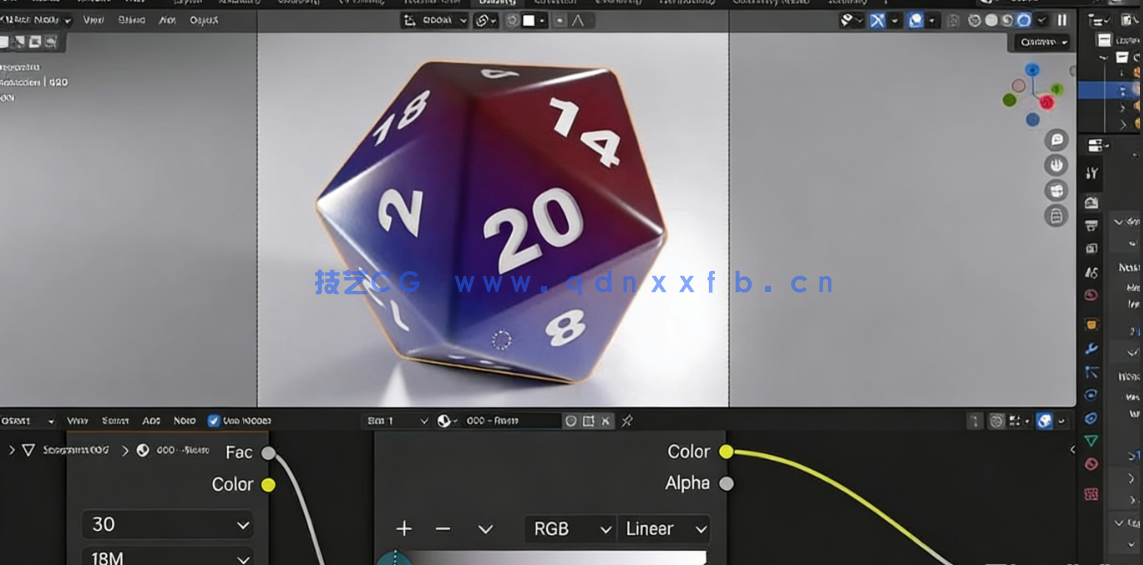Open the Output properties tab icon
Screen dimensions: 1143x565
point(1091,225)
